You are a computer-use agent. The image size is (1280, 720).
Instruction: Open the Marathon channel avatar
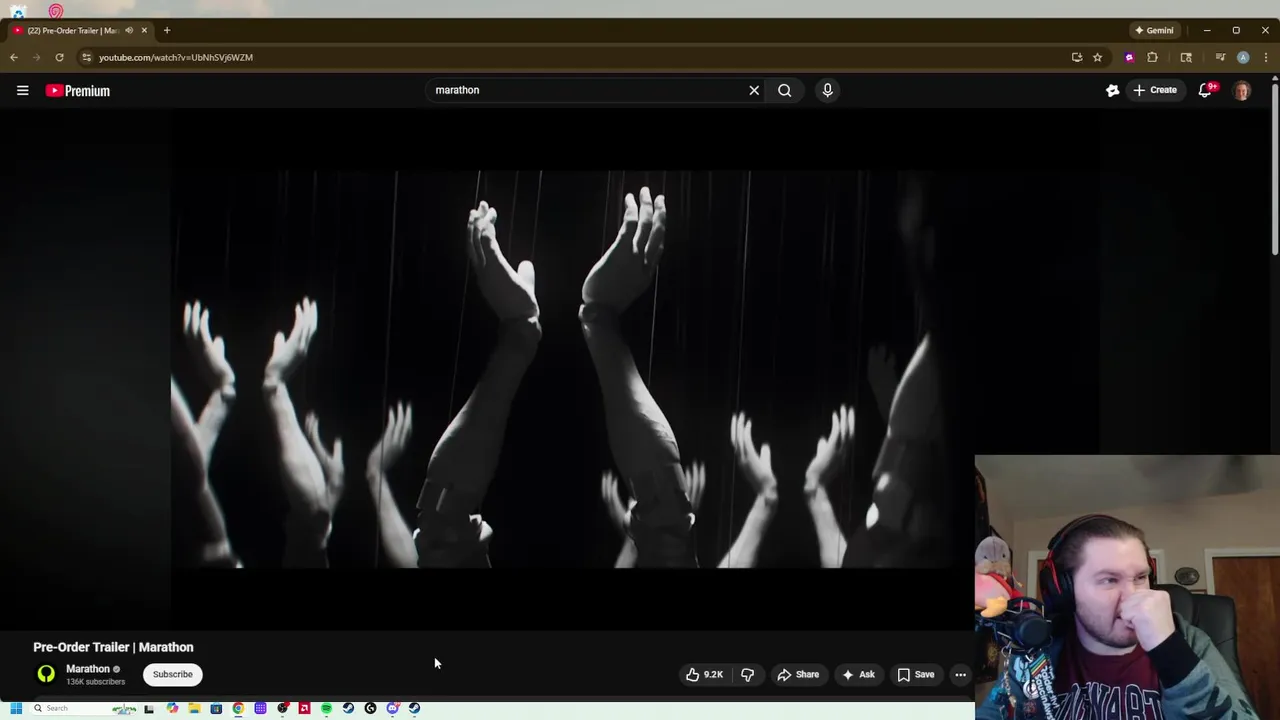(x=46, y=674)
